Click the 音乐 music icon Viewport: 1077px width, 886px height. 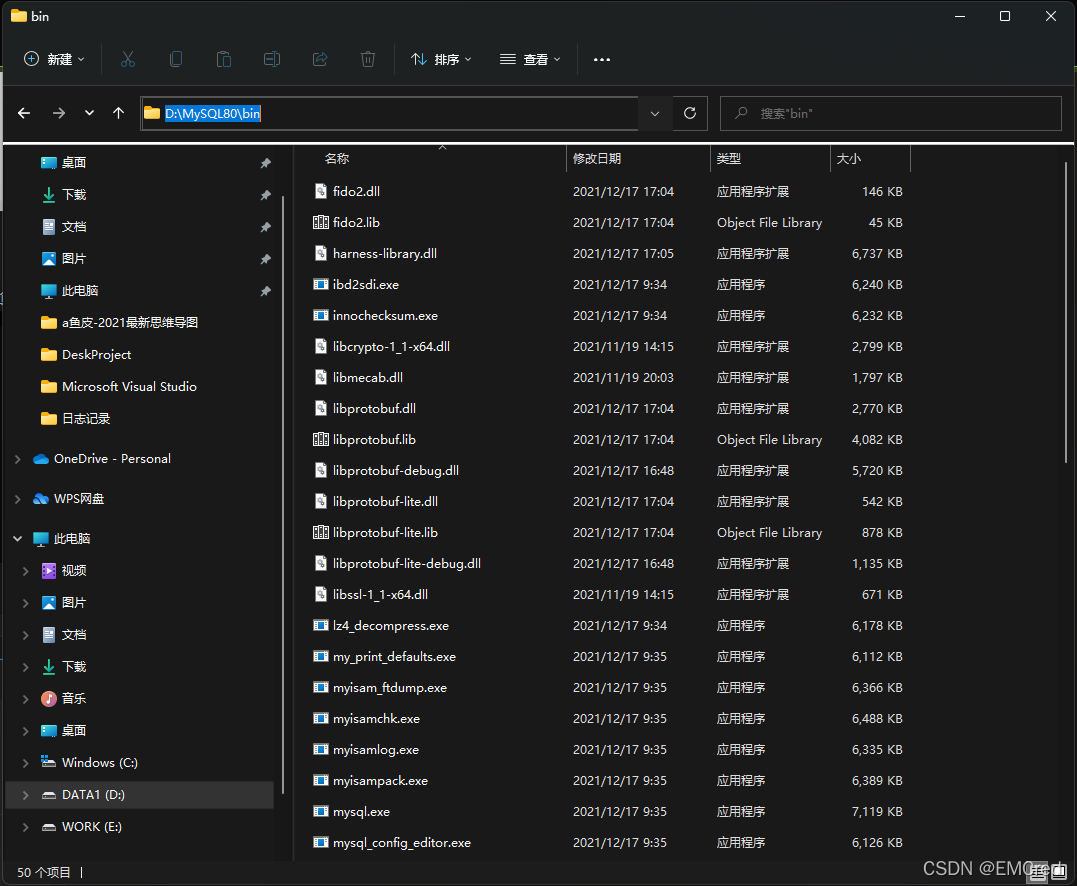(49, 698)
